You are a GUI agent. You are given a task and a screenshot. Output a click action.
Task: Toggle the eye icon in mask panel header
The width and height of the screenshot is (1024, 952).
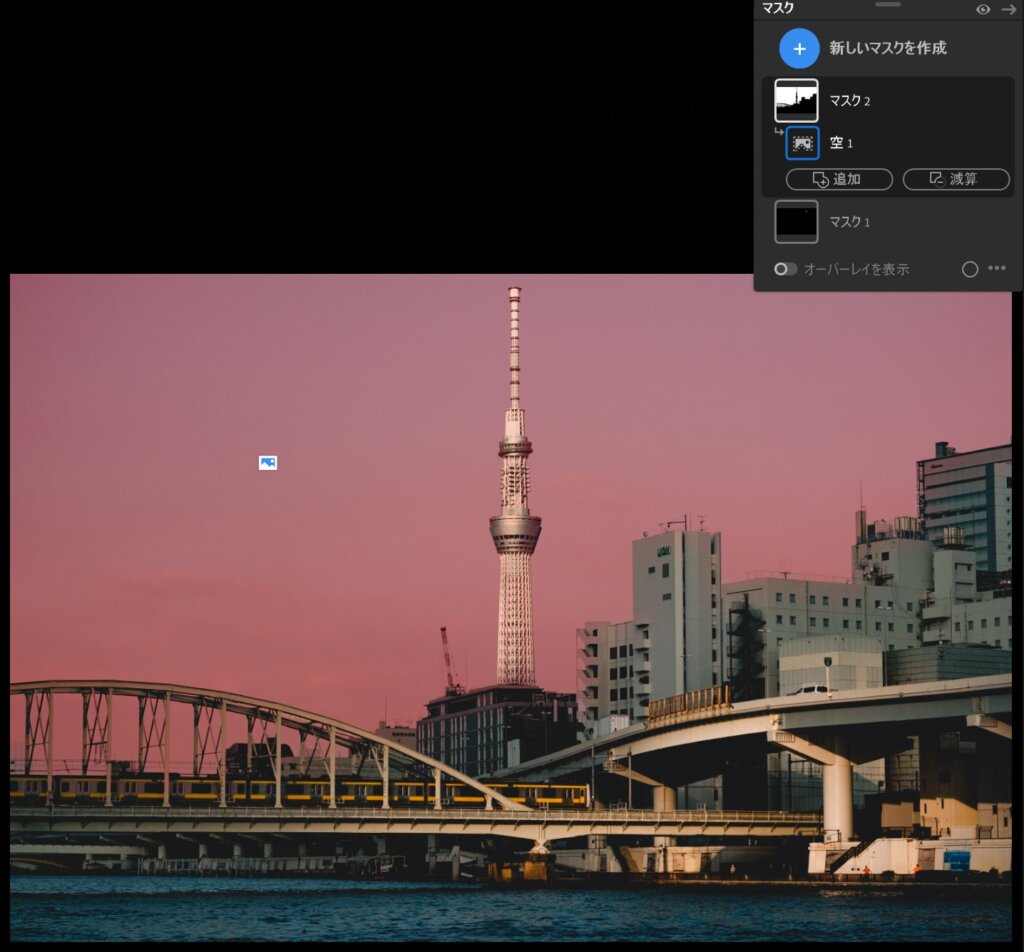tap(983, 9)
